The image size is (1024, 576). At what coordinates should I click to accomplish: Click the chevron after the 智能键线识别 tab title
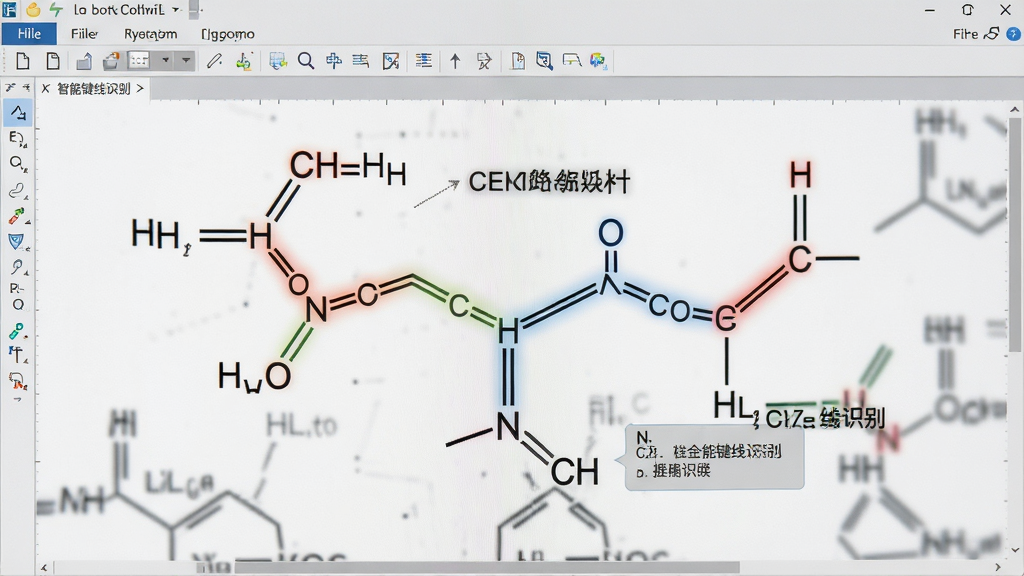[140, 88]
